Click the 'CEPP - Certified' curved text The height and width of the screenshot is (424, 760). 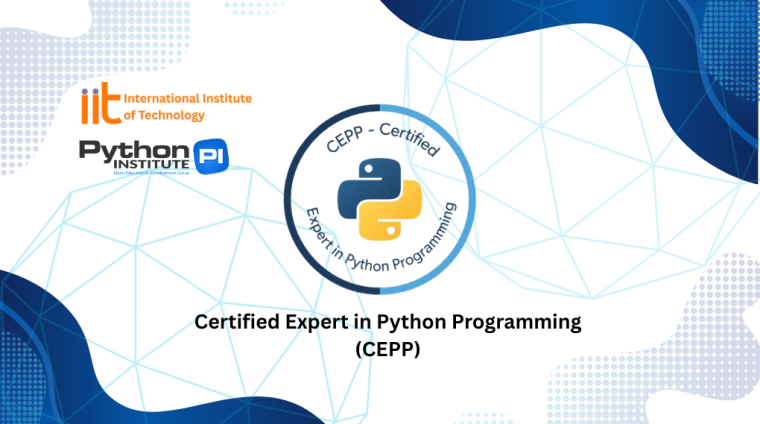pos(383,139)
